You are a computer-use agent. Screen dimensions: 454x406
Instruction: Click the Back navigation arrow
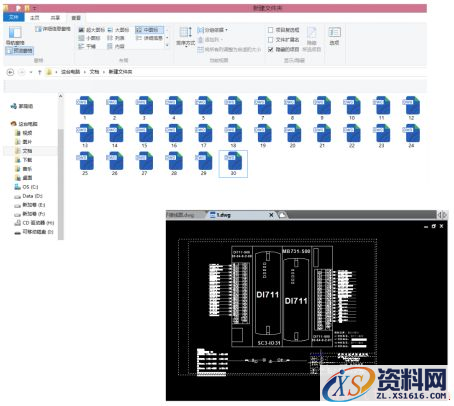tap(10, 72)
